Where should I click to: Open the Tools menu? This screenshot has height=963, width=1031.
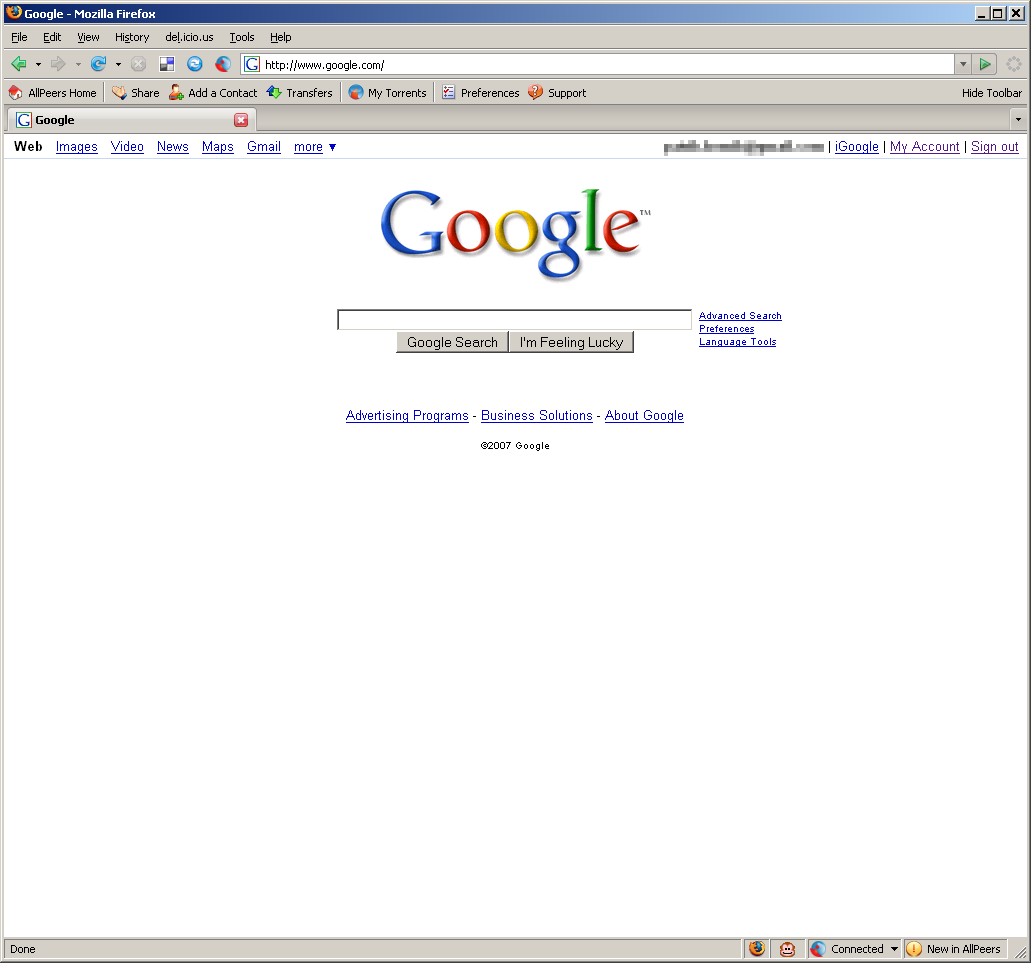click(242, 37)
